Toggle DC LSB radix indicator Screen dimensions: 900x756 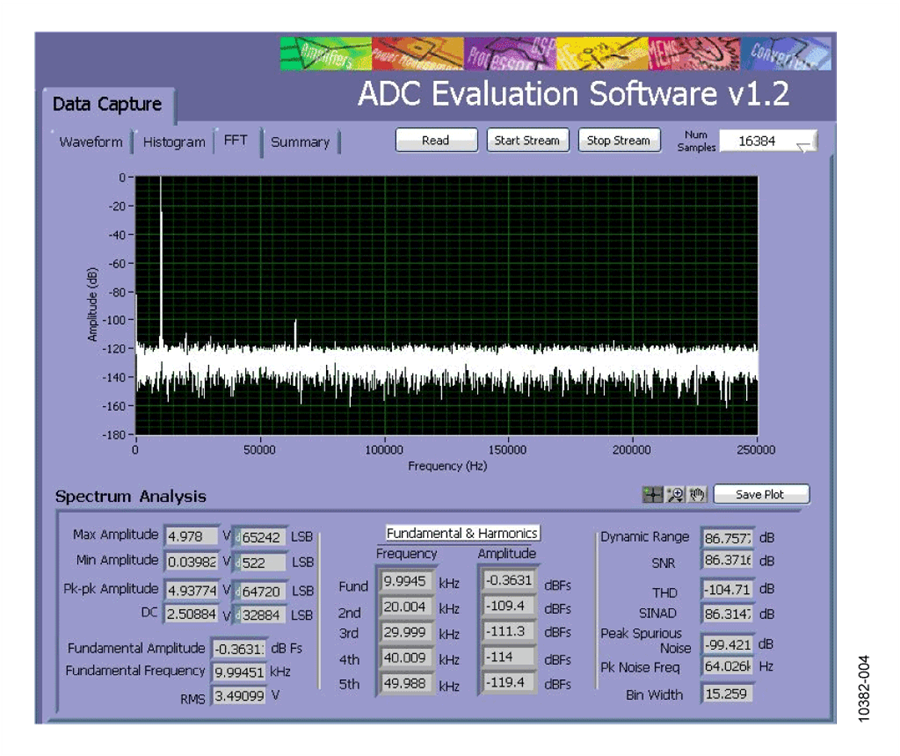[x=237, y=615]
